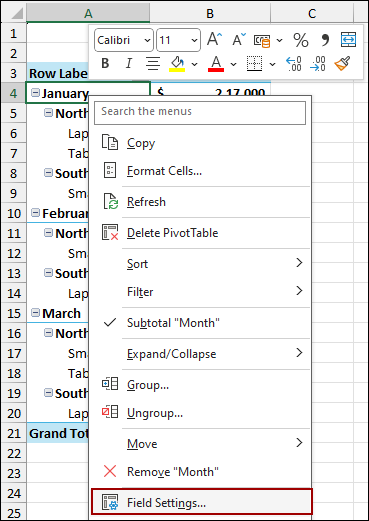This screenshot has width=369, height=521.
Task: Click the Decrease Font Size icon
Action: 239,40
